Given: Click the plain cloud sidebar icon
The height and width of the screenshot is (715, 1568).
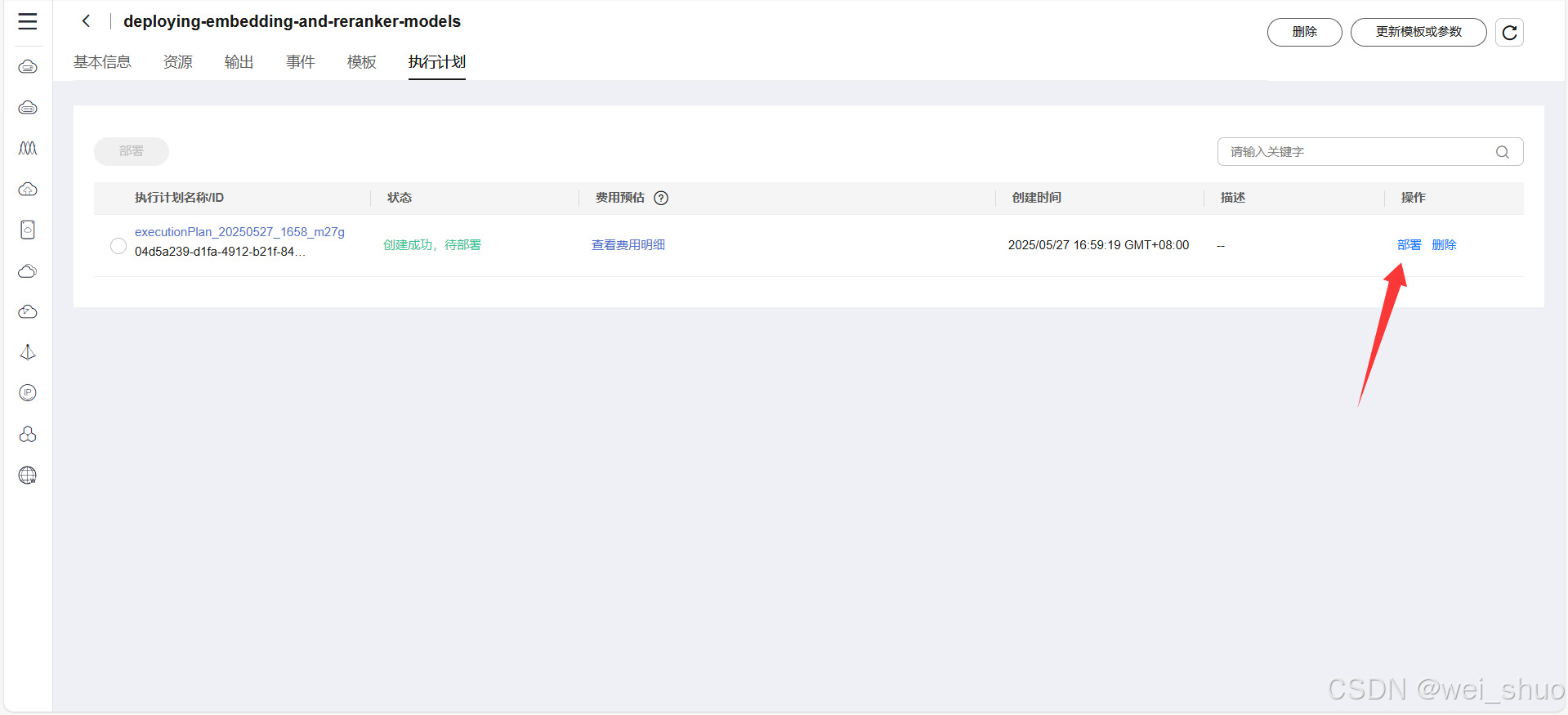Looking at the screenshot, I should coord(28,270).
